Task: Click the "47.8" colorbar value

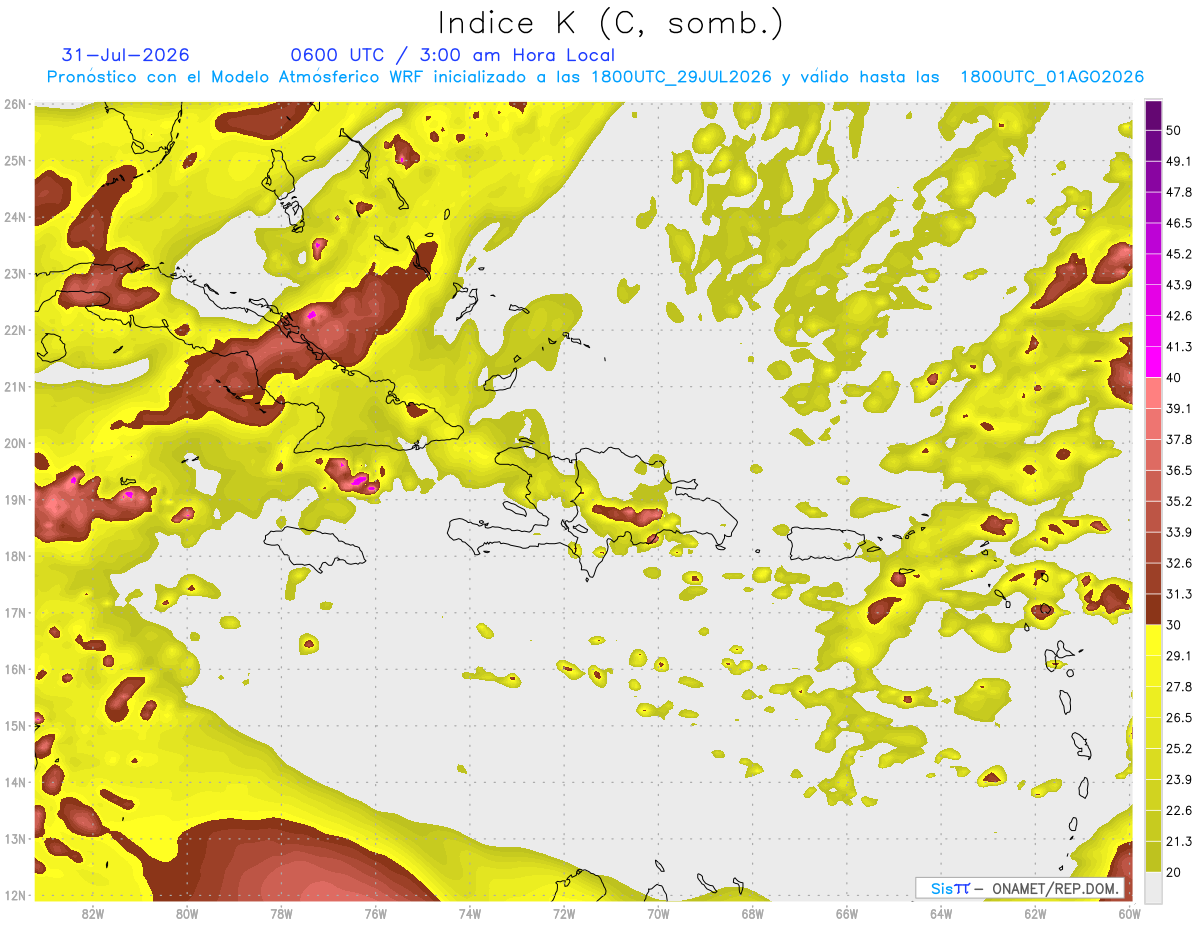Action: 1180,192
